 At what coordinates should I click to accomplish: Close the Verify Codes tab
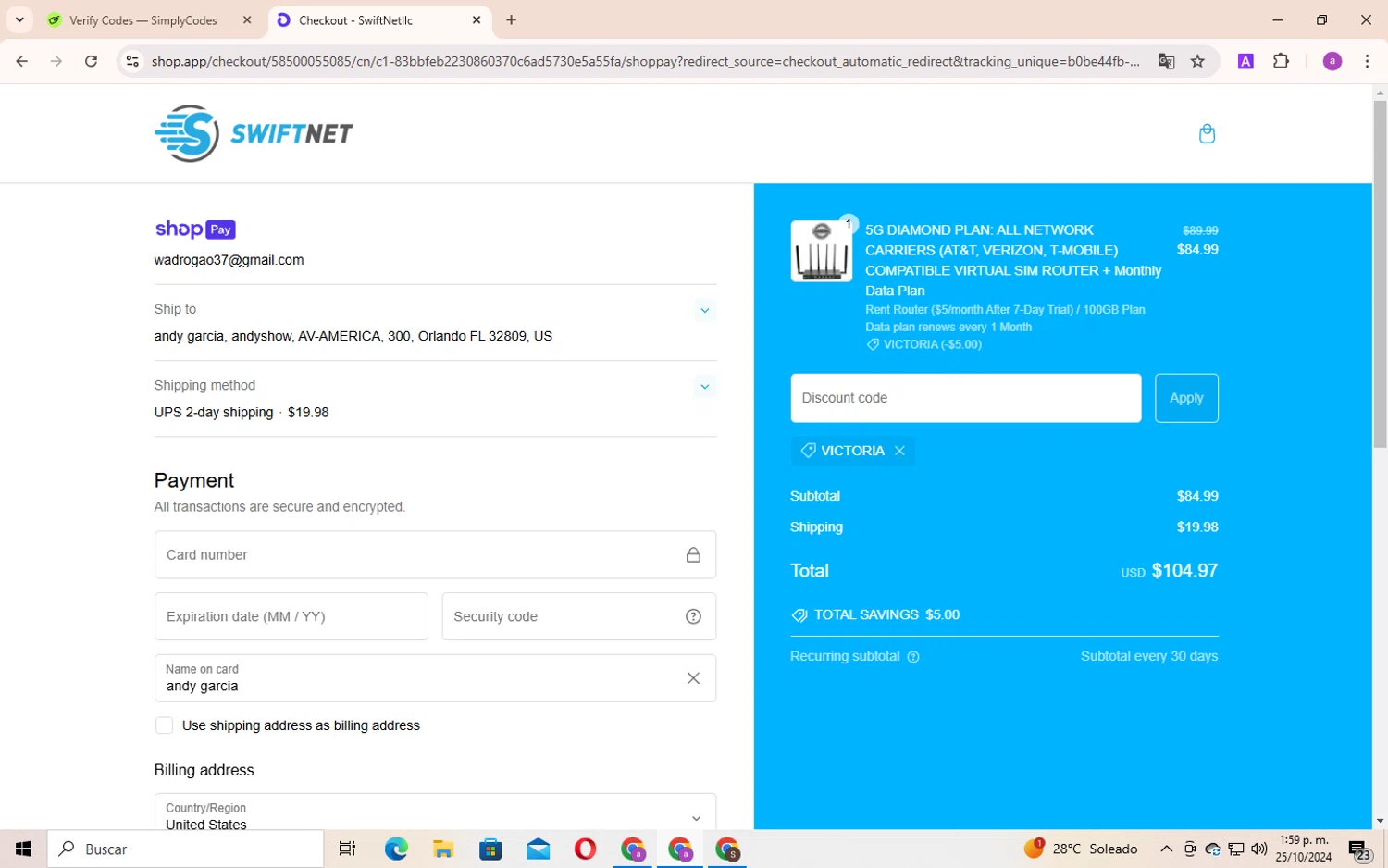(x=247, y=19)
